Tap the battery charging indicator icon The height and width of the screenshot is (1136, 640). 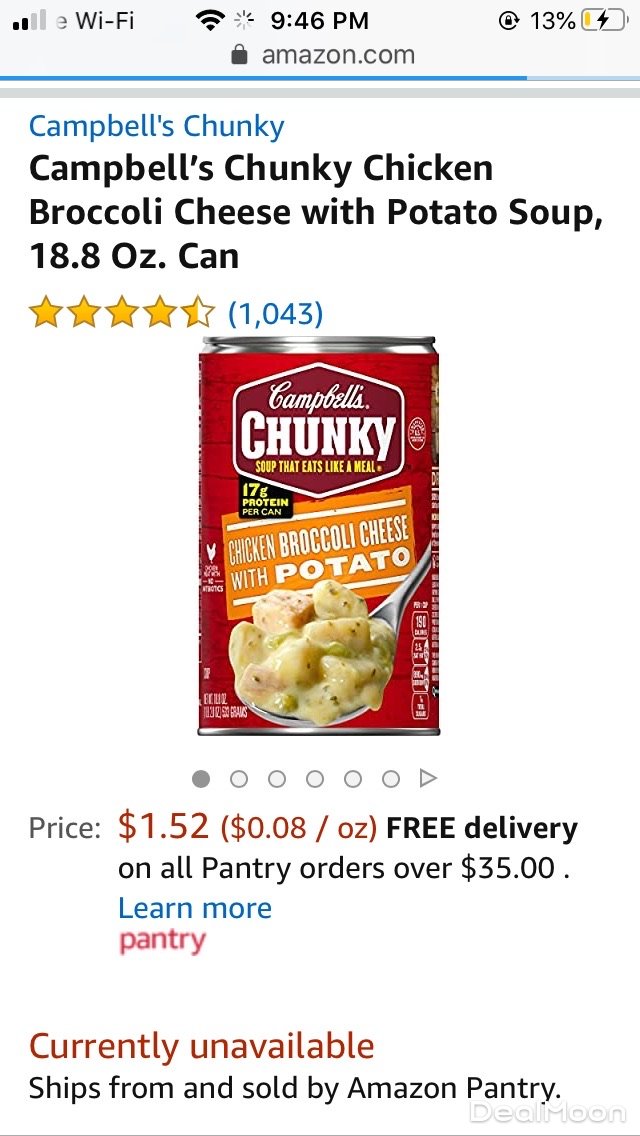603,21
